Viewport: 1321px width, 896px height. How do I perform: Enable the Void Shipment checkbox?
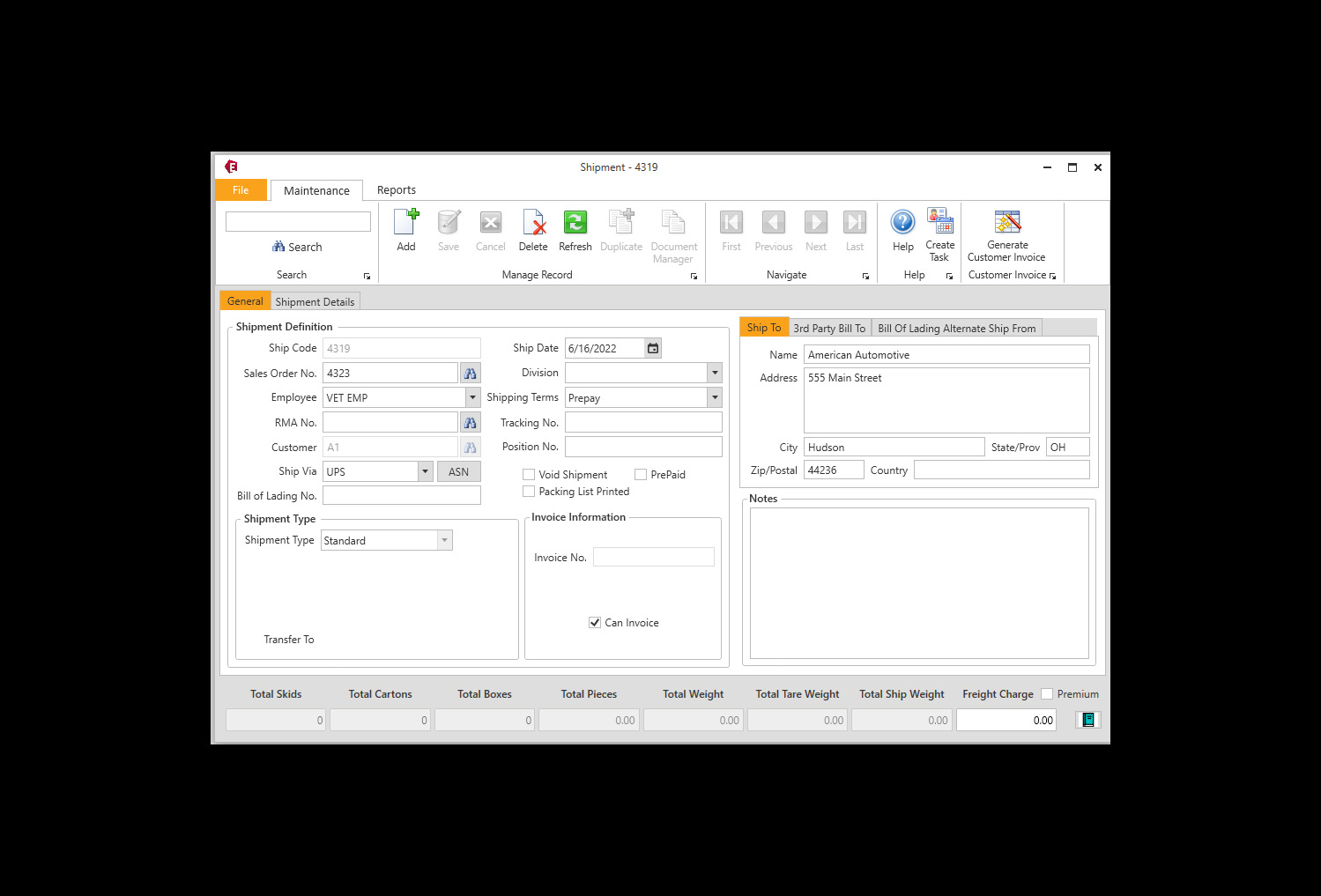click(529, 474)
